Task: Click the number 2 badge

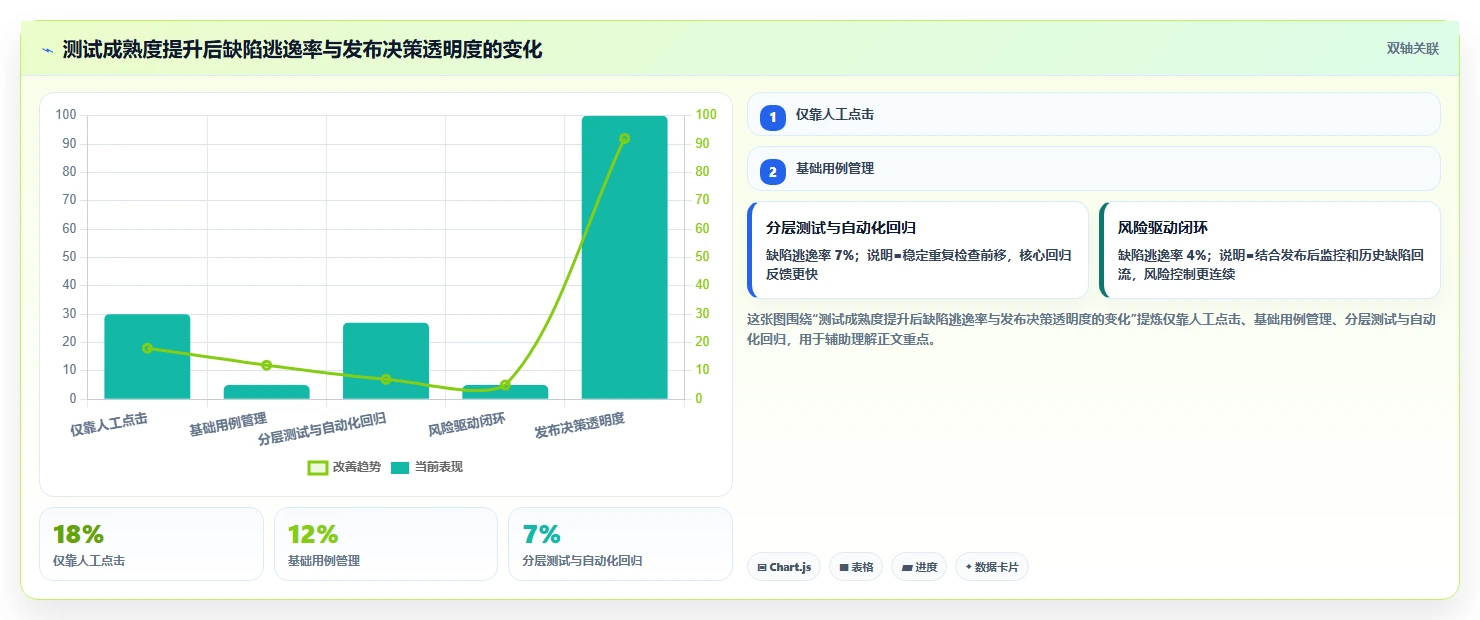Action: (772, 171)
